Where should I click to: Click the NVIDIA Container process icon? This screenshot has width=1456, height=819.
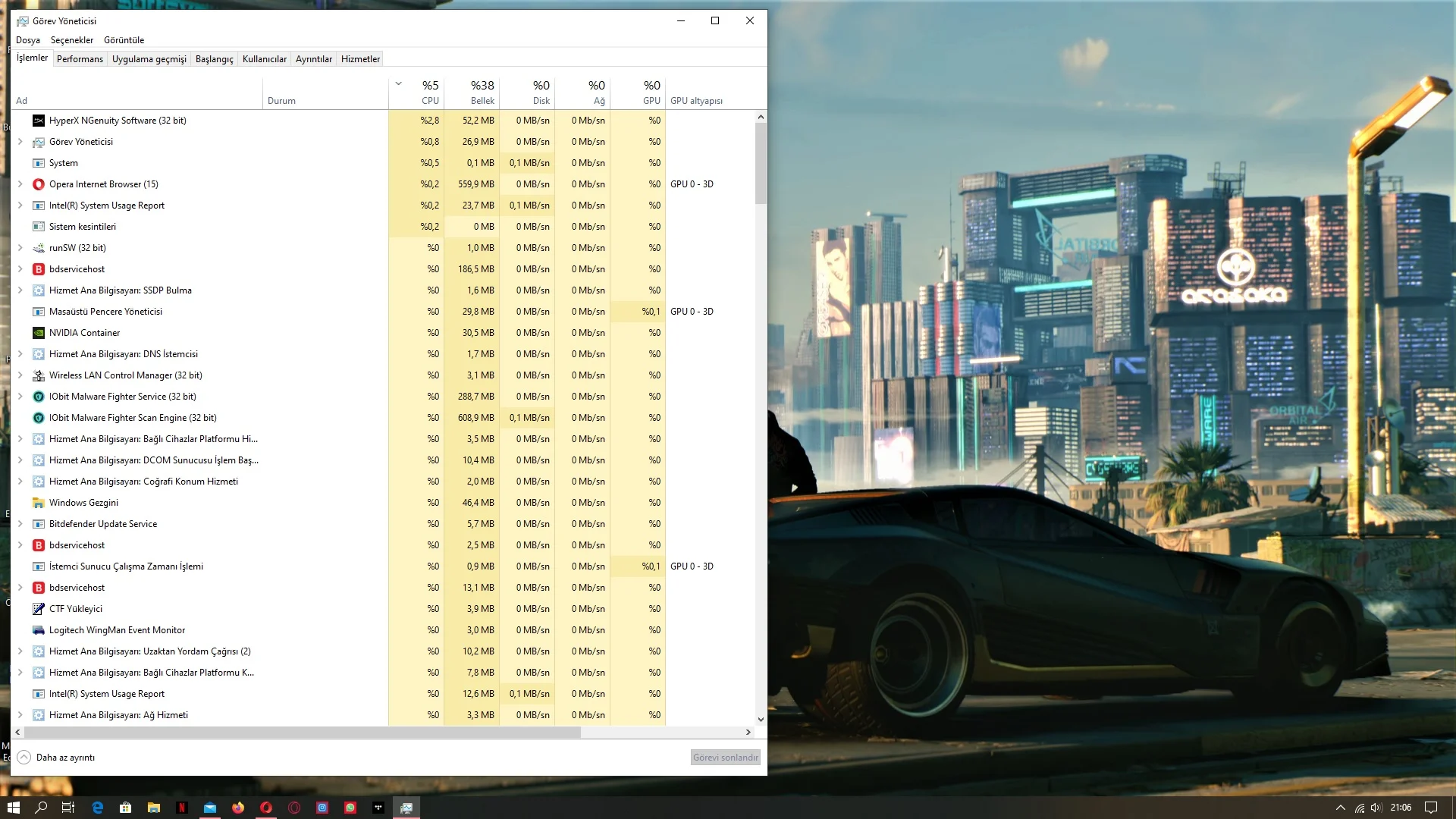[39, 333]
